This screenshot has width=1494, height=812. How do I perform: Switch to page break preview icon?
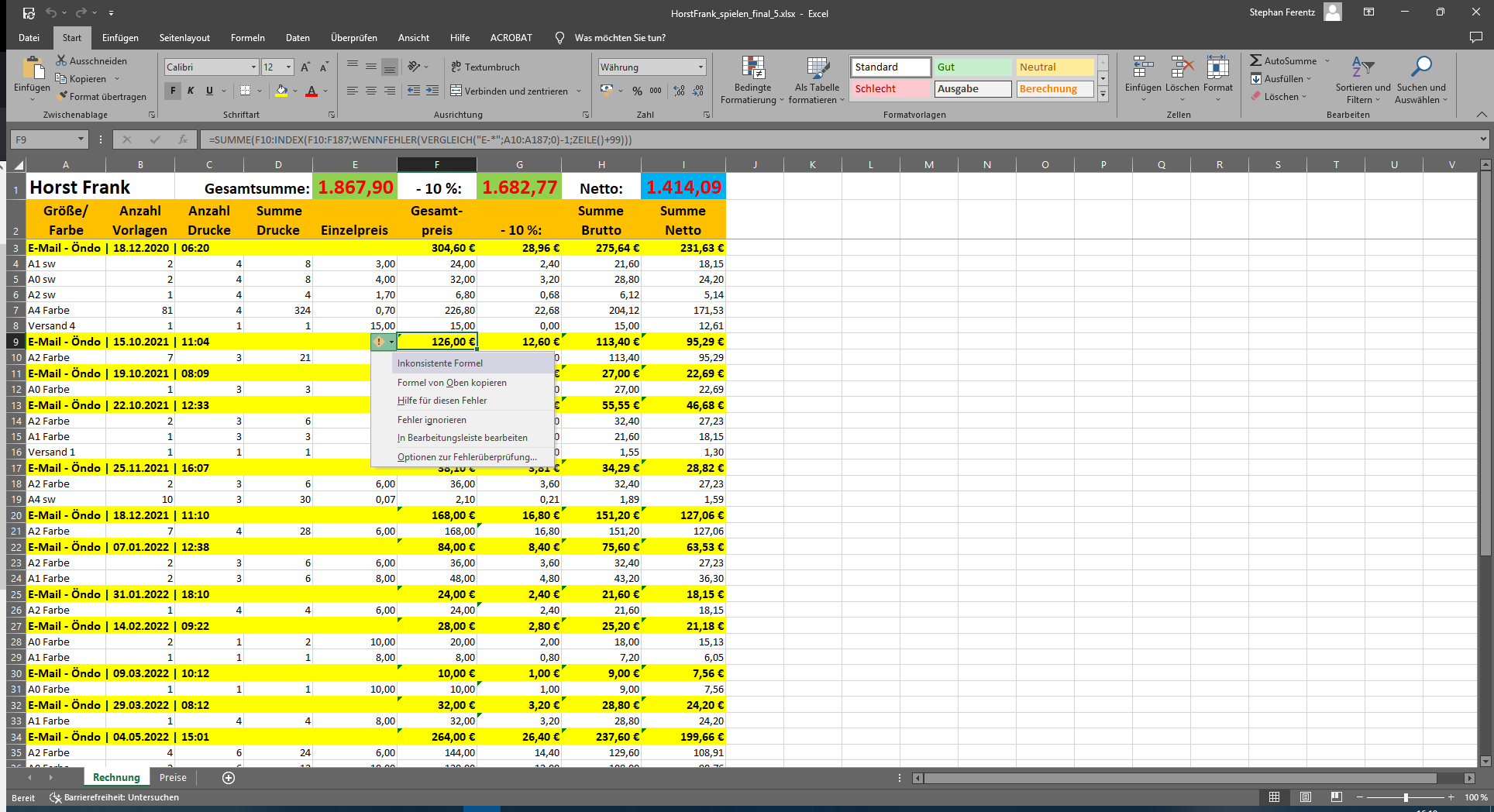pos(1336,797)
